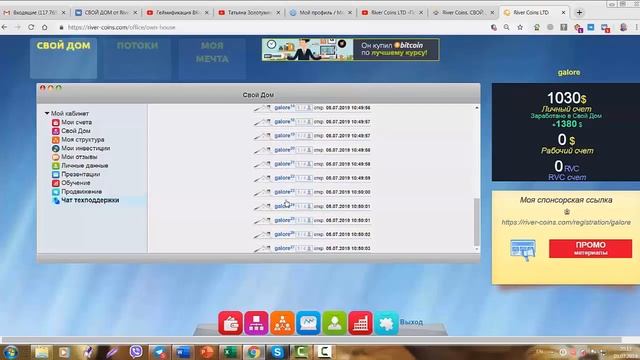Viewport: 640px width, 360px height.
Task: Open Продвижение in the sidebar
Action: click(81, 191)
